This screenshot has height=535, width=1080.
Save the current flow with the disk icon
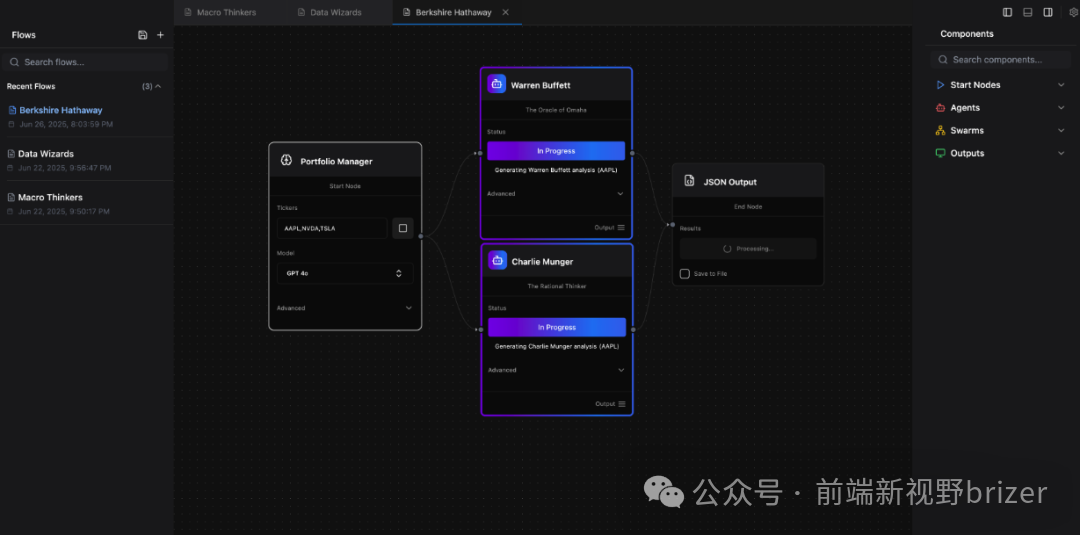click(143, 35)
